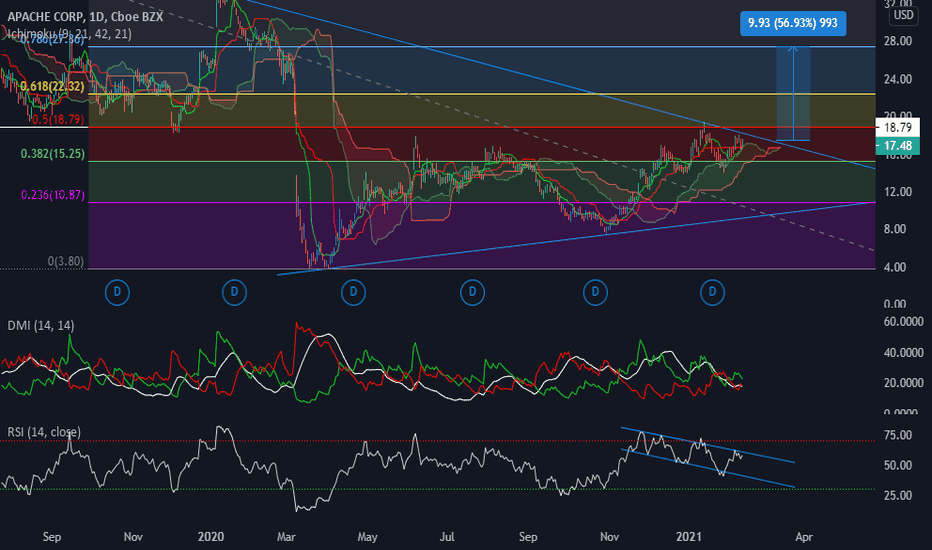This screenshot has height=550, width=932.
Task: Select the 0.786(27.86) Fibonacci level label
Action: pyautogui.click(x=52, y=40)
